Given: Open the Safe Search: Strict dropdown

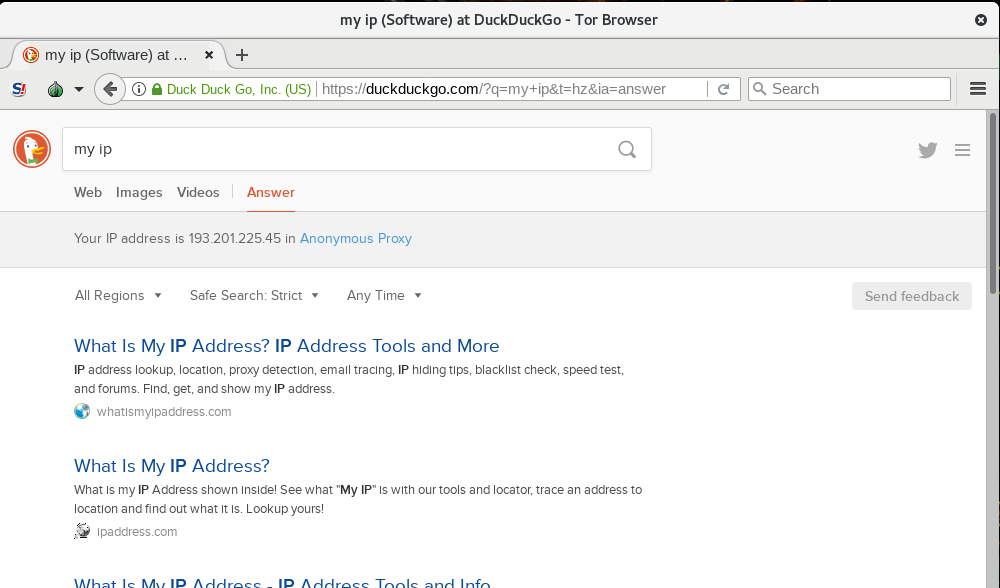Looking at the screenshot, I should 254,295.
